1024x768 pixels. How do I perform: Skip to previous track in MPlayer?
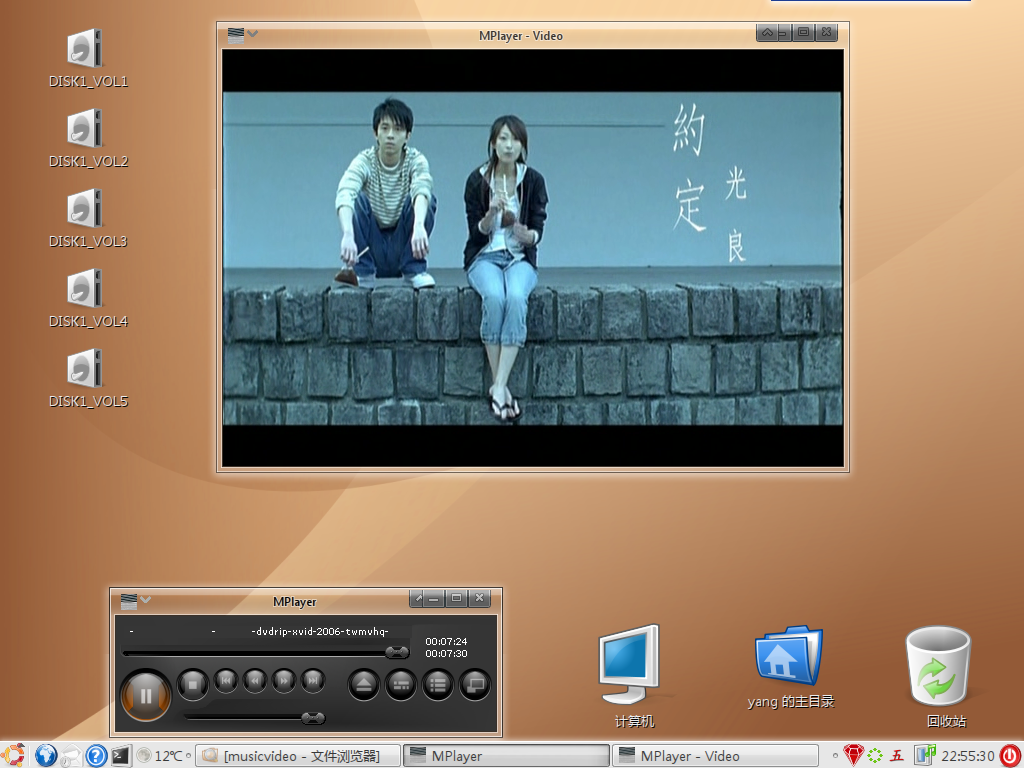coord(226,680)
